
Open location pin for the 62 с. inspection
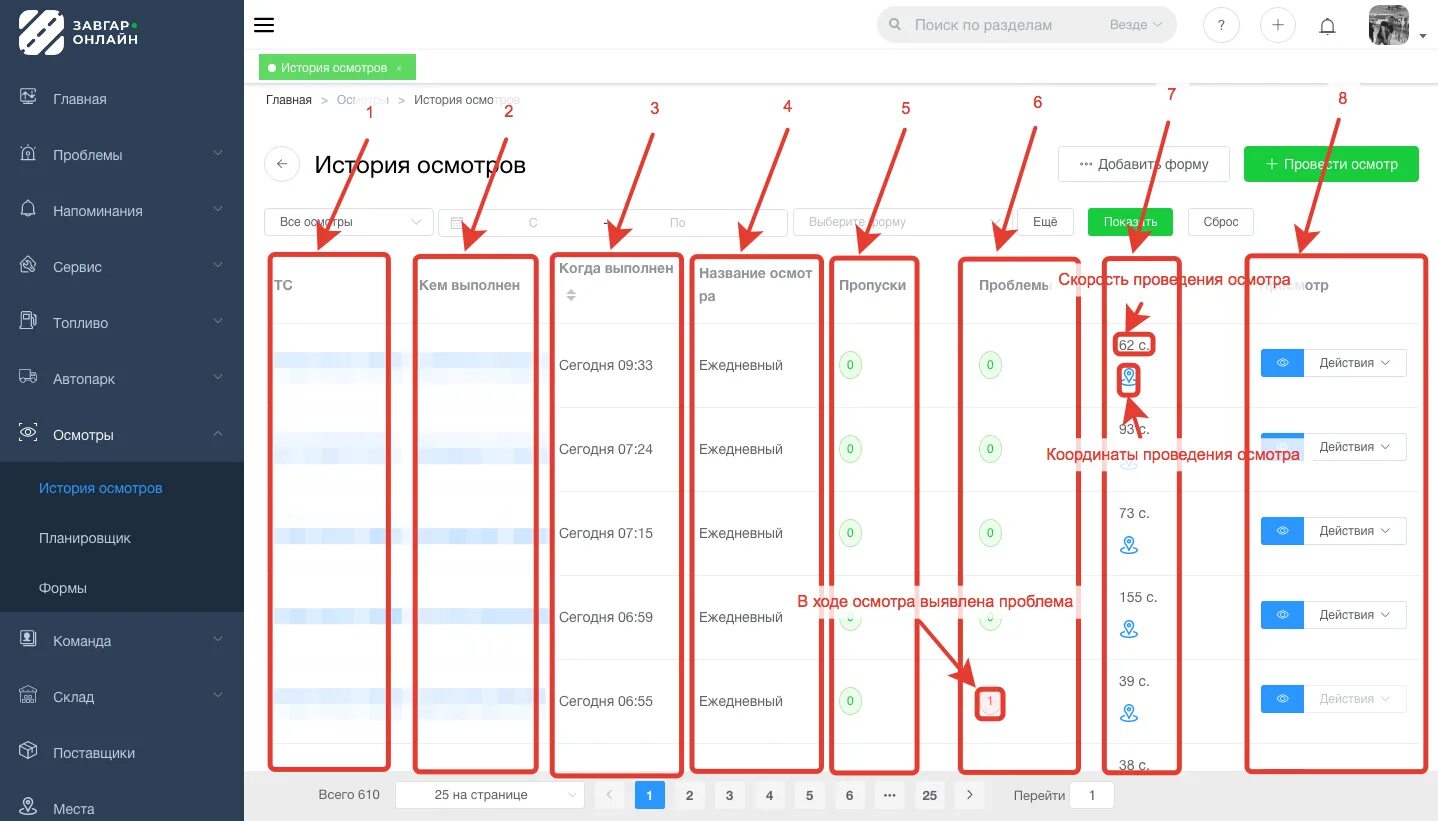[1129, 377]
